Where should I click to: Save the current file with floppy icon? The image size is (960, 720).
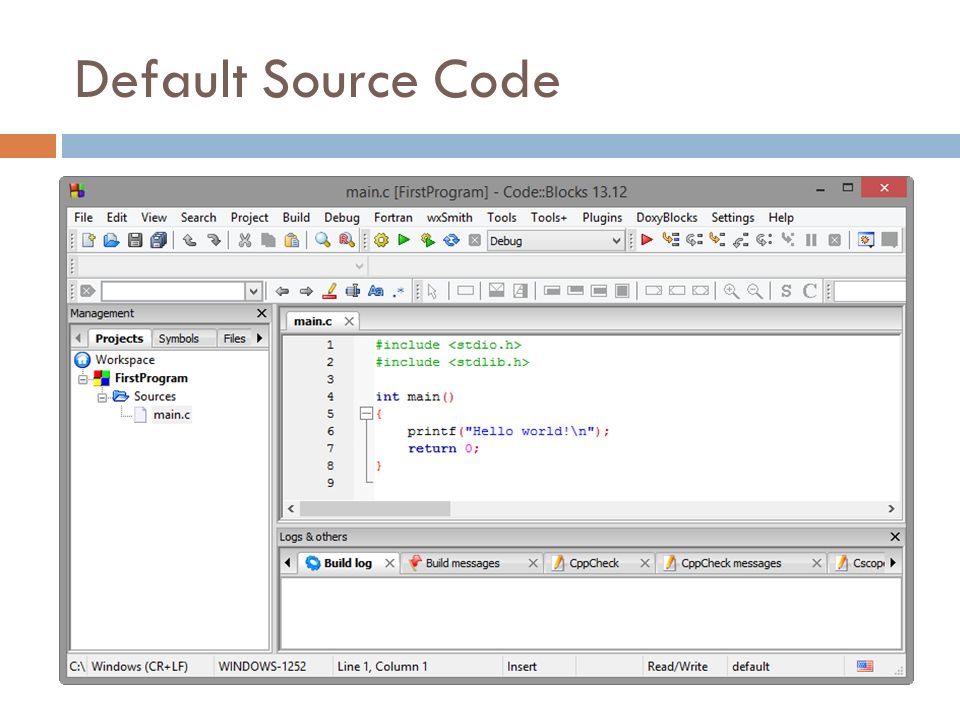click(x=135, y=241)
